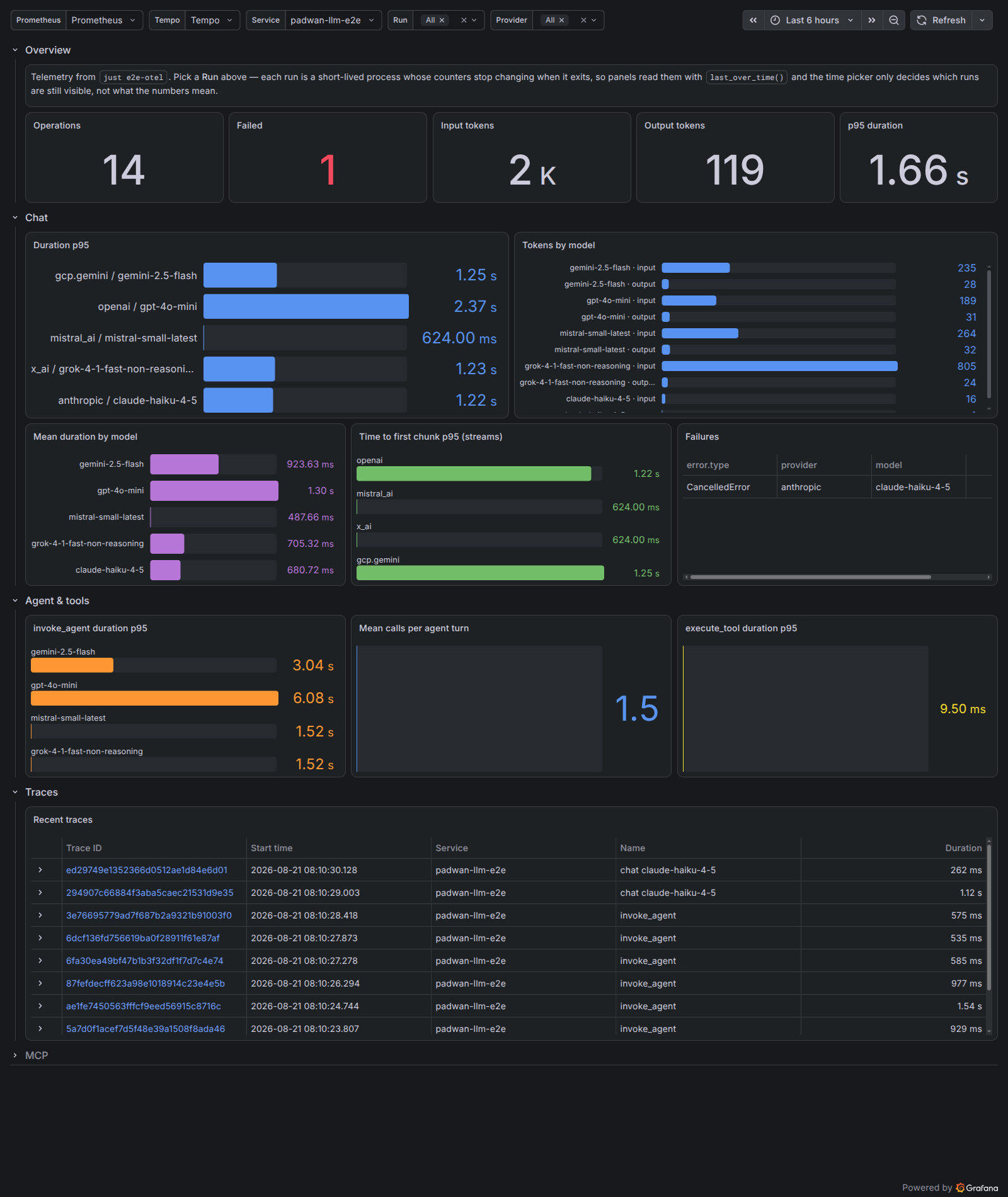This screenshot has height=1197, width=1008.
Task: Clear the Provider filter value
Action: (583, 20)
